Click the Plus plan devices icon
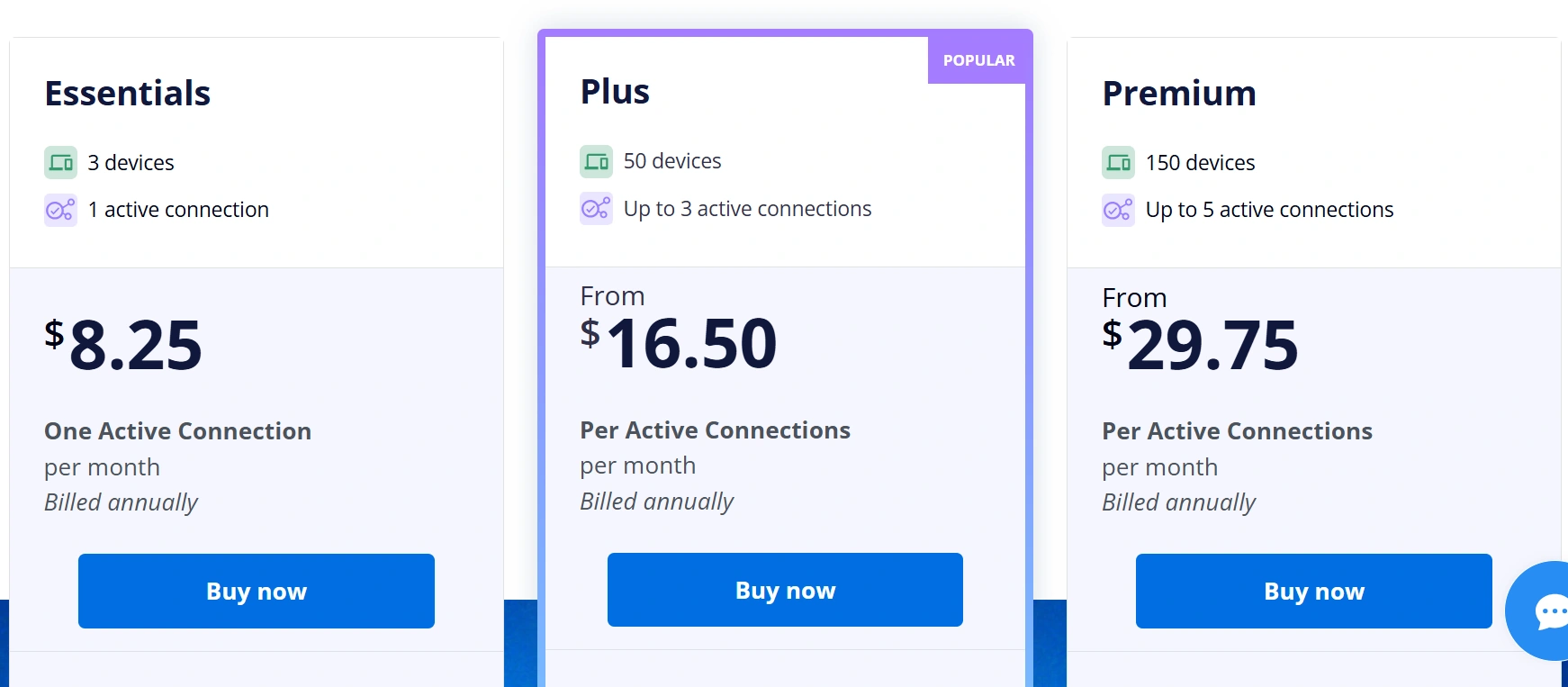This screenshot has height=687, width=1568. tap(596, 161)
